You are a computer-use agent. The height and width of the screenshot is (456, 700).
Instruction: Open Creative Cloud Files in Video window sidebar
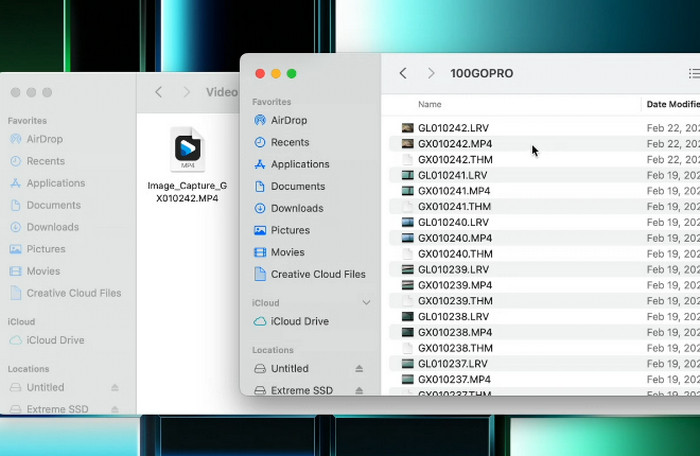[x=65, y=293]
